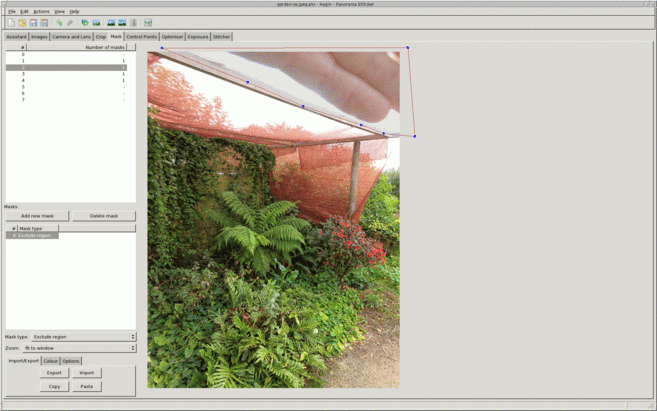
Task: Click the Delete mask button
Action: (104, 216)
